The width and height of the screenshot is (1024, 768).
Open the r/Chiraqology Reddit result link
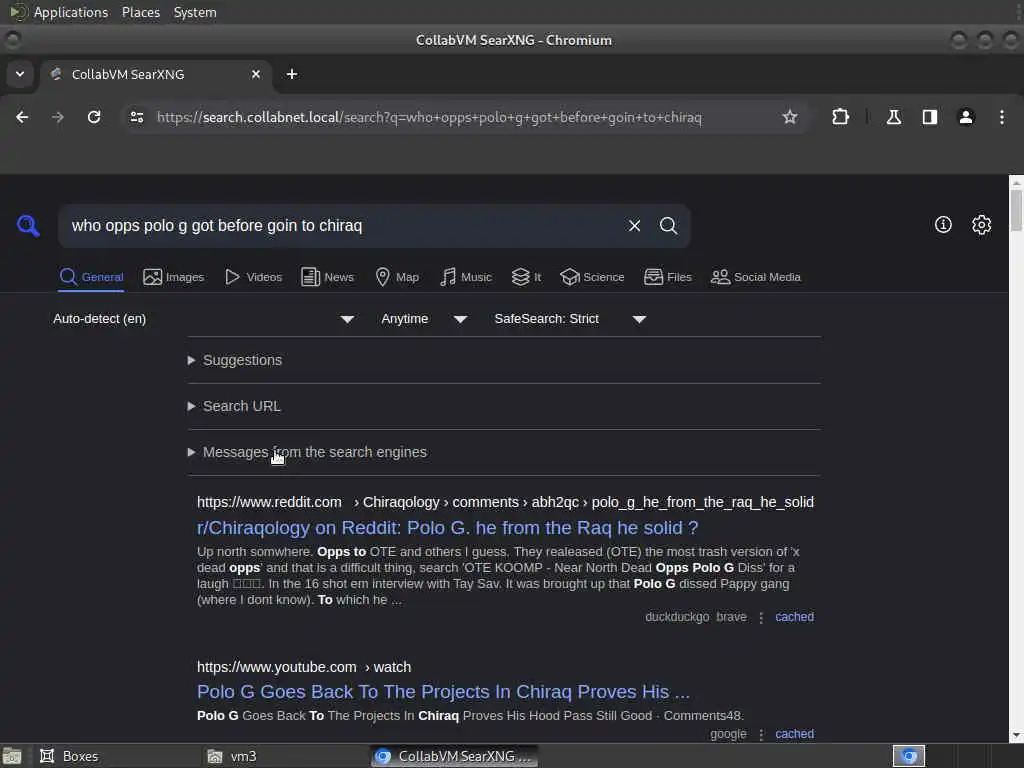tap(447, 528)
